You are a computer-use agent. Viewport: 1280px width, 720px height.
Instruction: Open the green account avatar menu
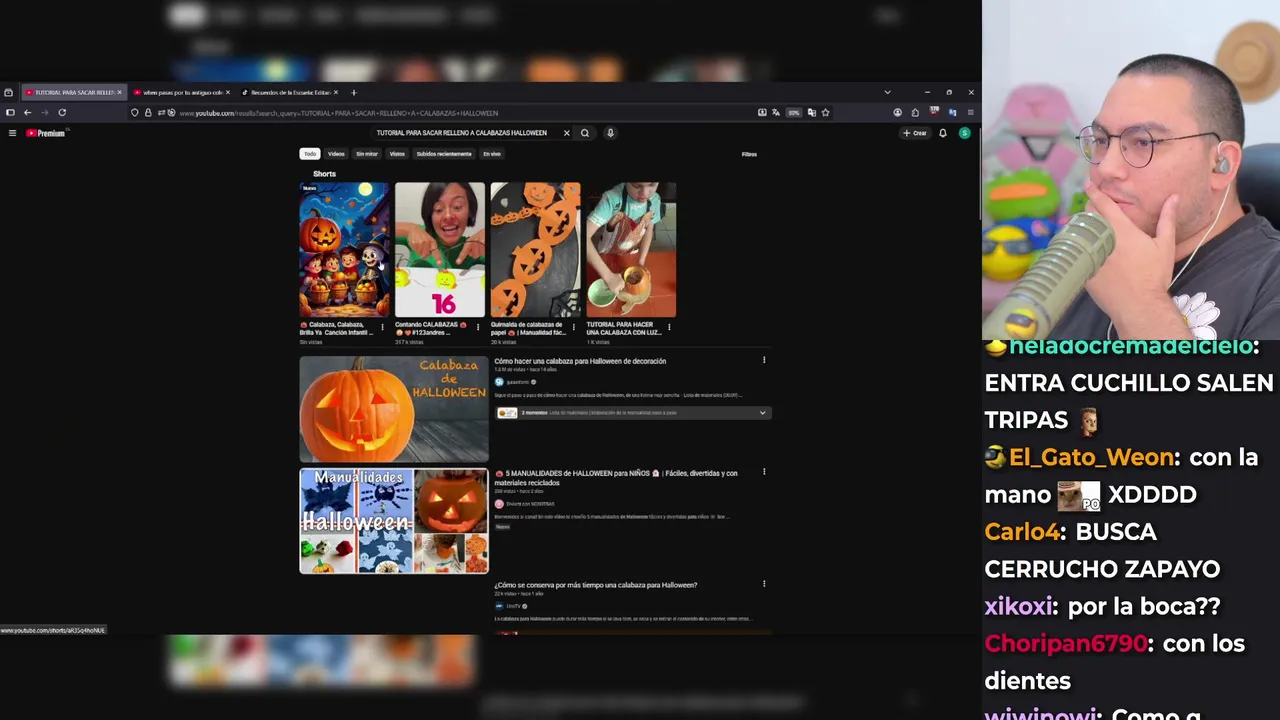click(x=964, y=133)
